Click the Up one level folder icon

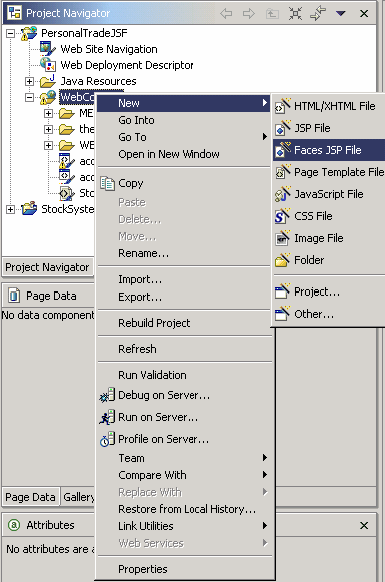click(x=272, y=14)
